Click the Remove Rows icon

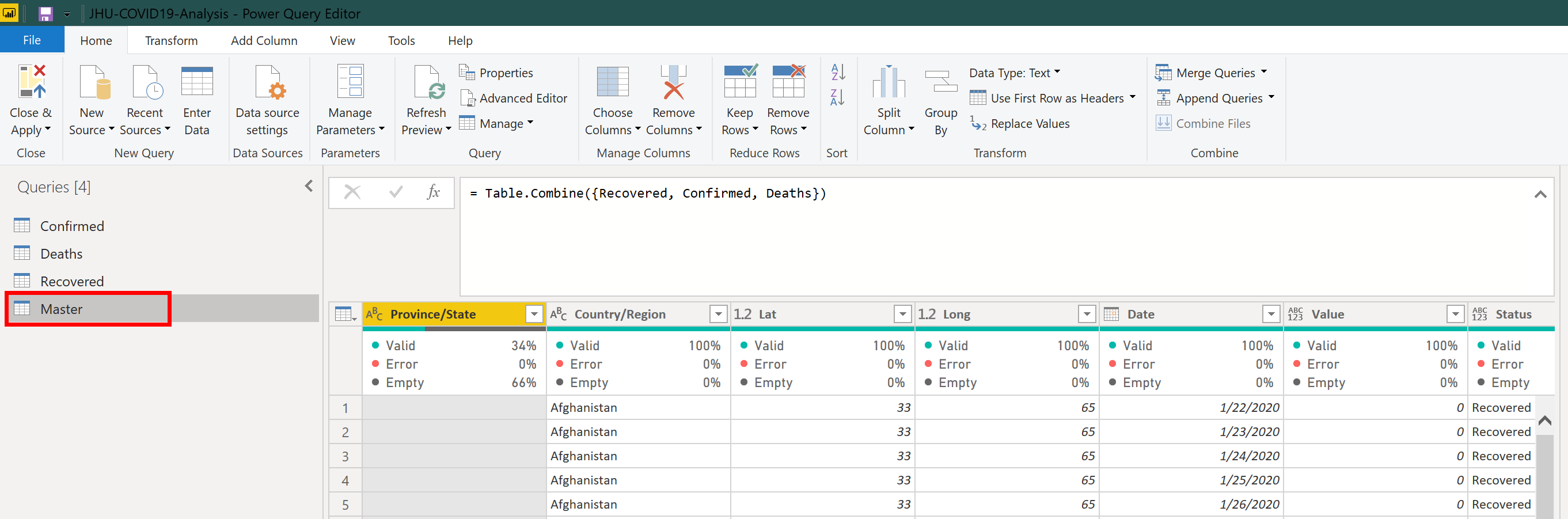(789, 82)
